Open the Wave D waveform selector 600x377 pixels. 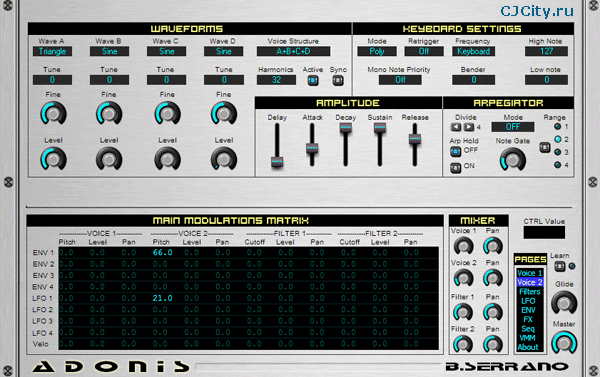223,51
